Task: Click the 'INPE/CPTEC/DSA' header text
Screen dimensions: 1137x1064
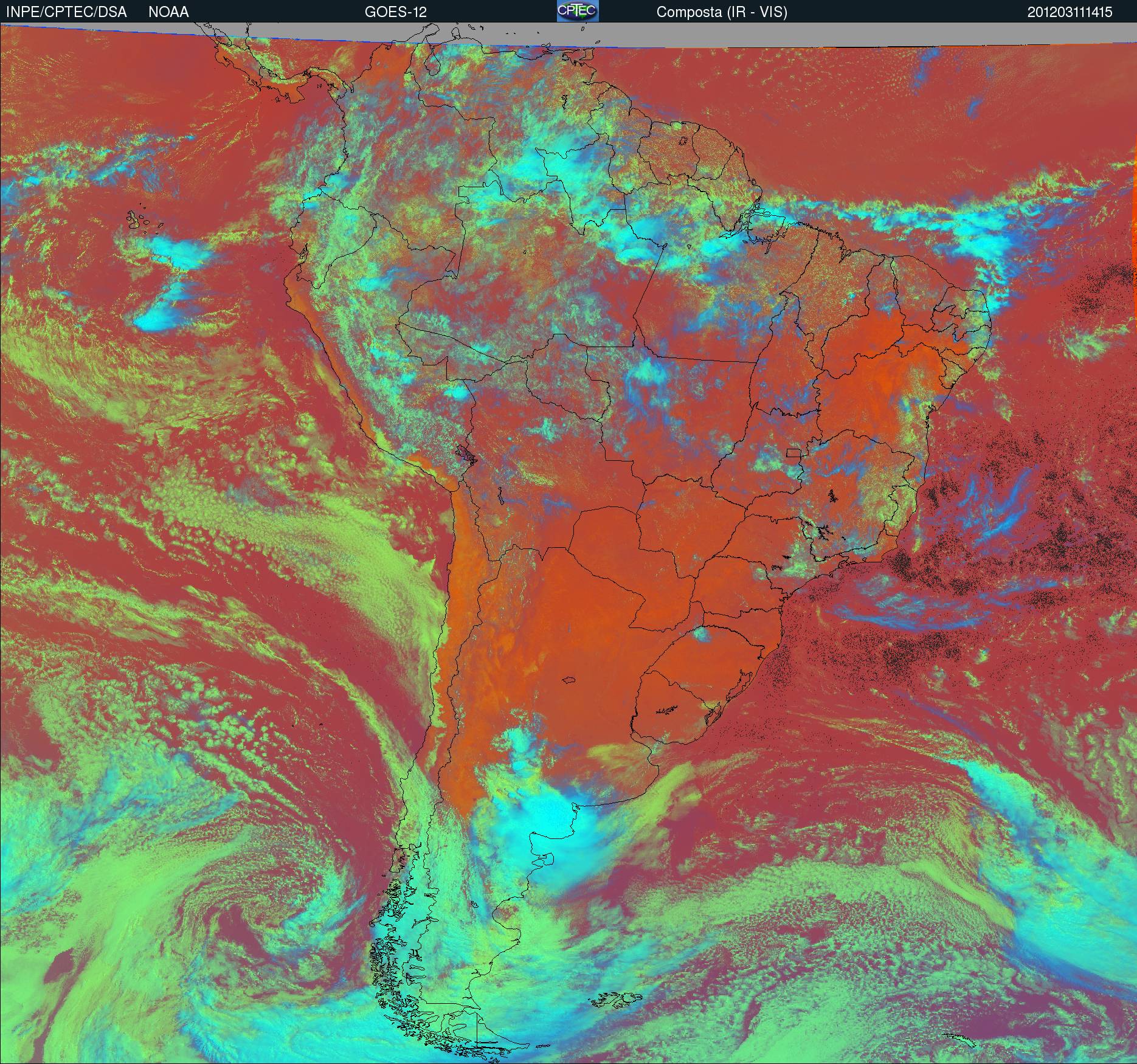Action: tap(66, 12)
